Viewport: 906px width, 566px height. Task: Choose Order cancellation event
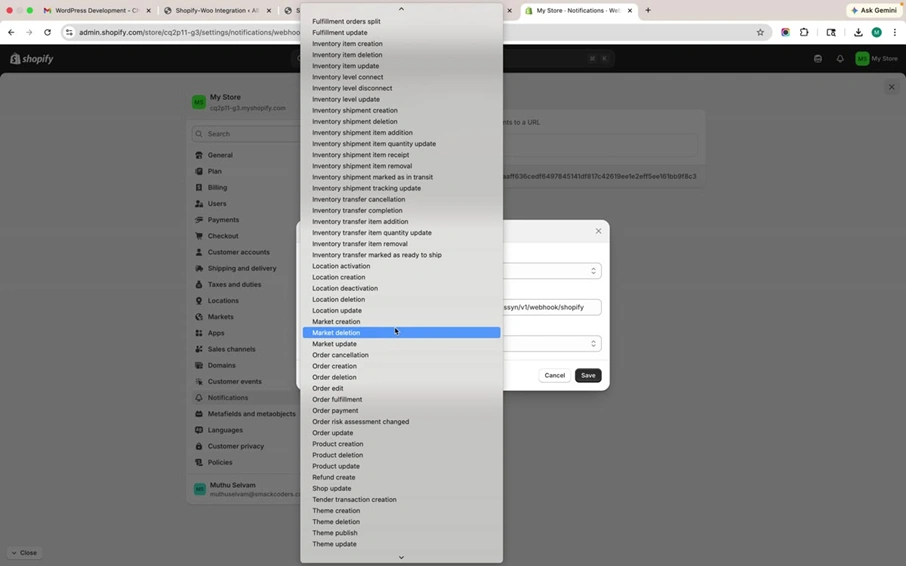402,355
